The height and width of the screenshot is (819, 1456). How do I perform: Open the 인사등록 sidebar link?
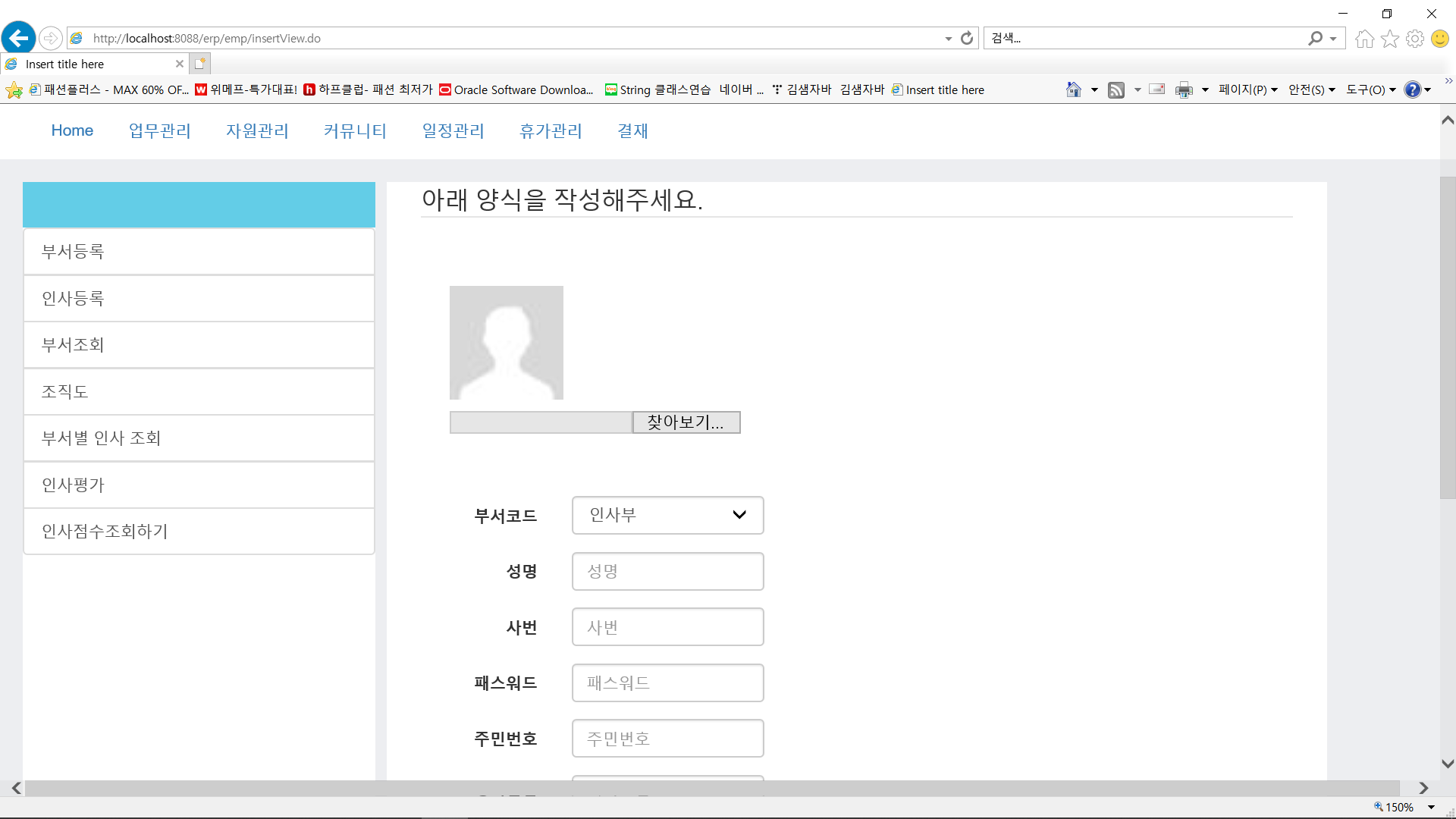click(199, 298)
